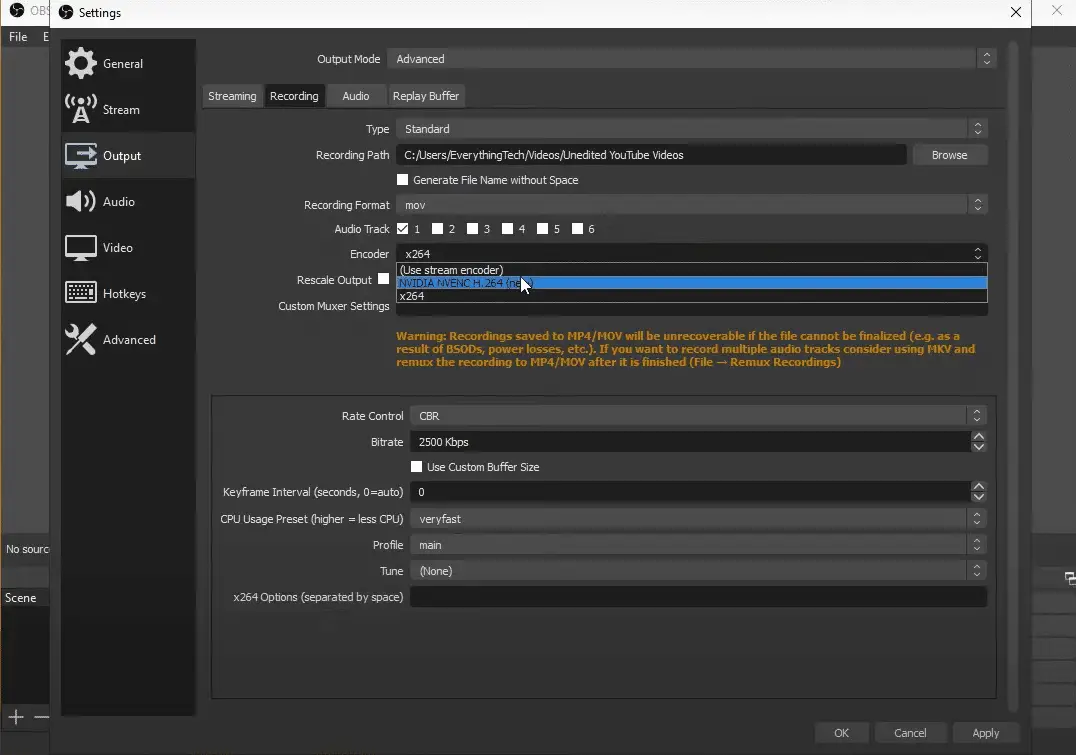
Task: Switch to the Streaming tab
Action: (232, 95)
